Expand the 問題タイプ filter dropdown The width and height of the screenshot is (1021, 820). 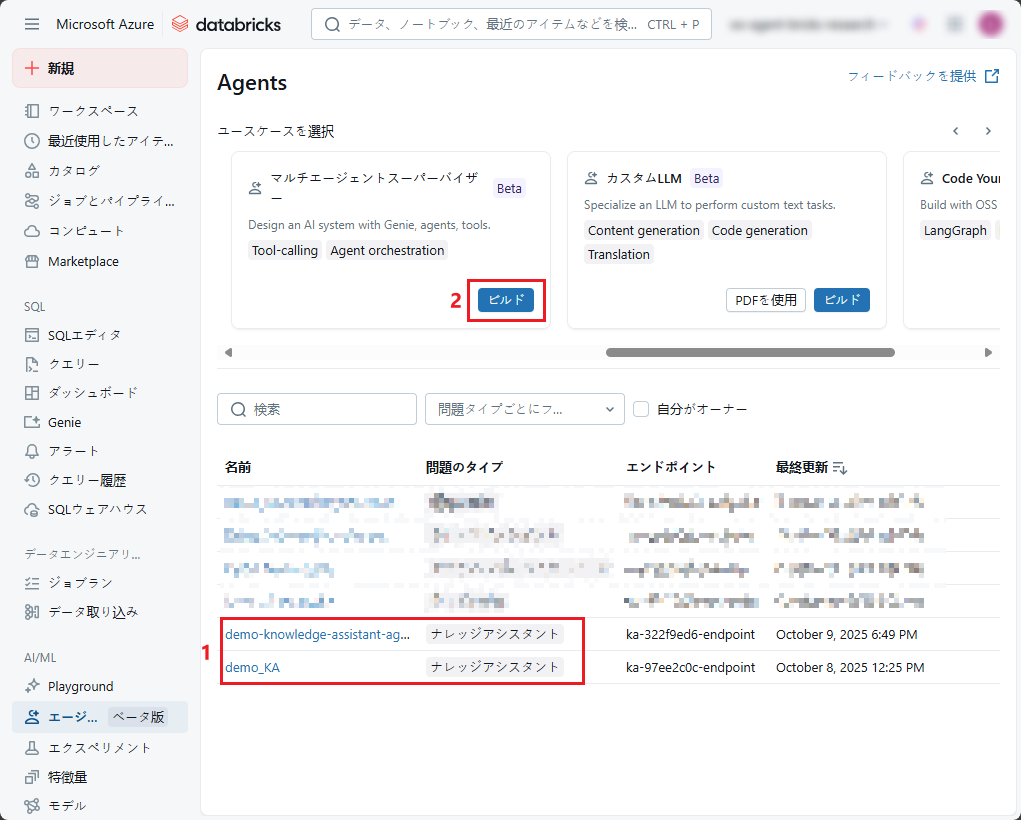point(524,409)
